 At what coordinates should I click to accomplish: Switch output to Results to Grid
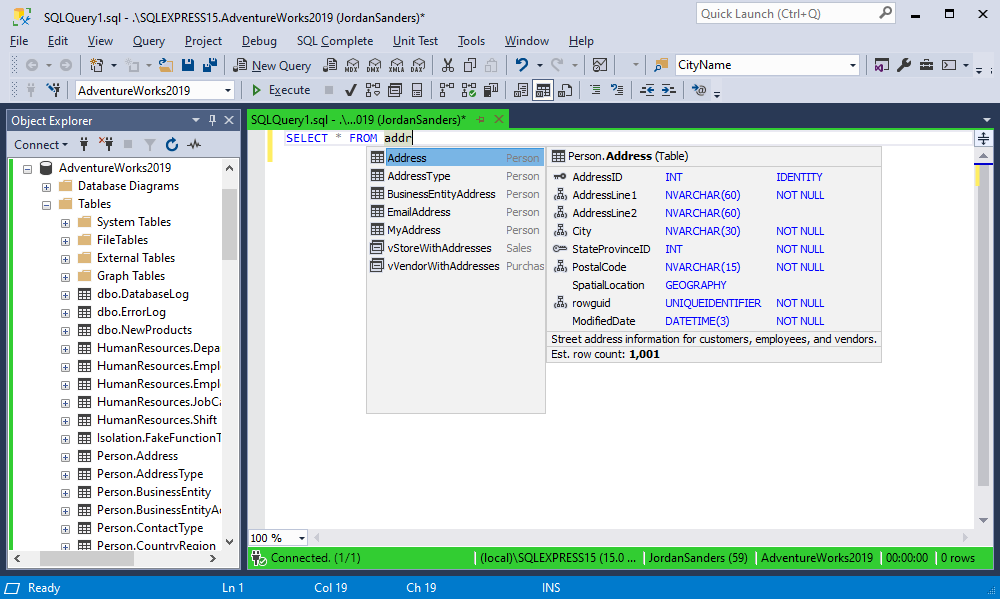543,90
